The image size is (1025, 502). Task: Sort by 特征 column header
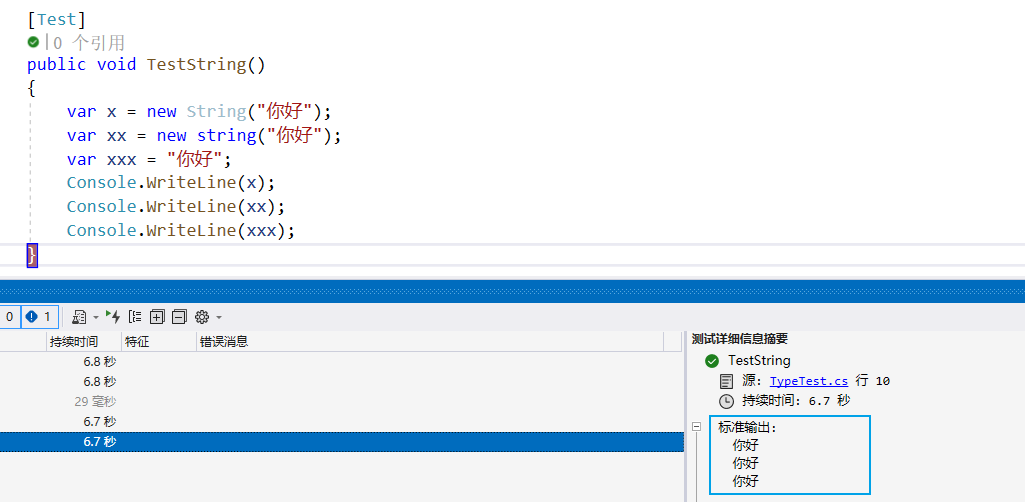[x=159, y=341]
